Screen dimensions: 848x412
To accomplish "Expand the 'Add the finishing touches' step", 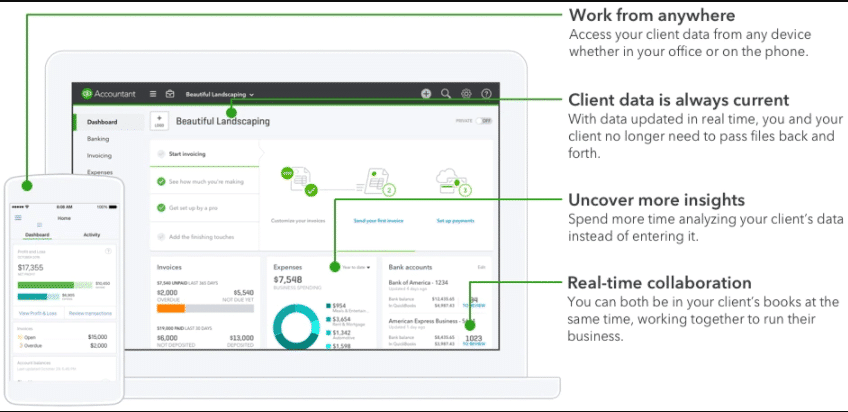I will 204,237.
